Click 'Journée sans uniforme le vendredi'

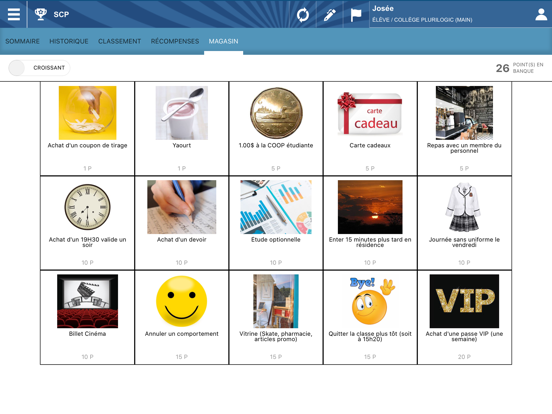click(464, 242)
